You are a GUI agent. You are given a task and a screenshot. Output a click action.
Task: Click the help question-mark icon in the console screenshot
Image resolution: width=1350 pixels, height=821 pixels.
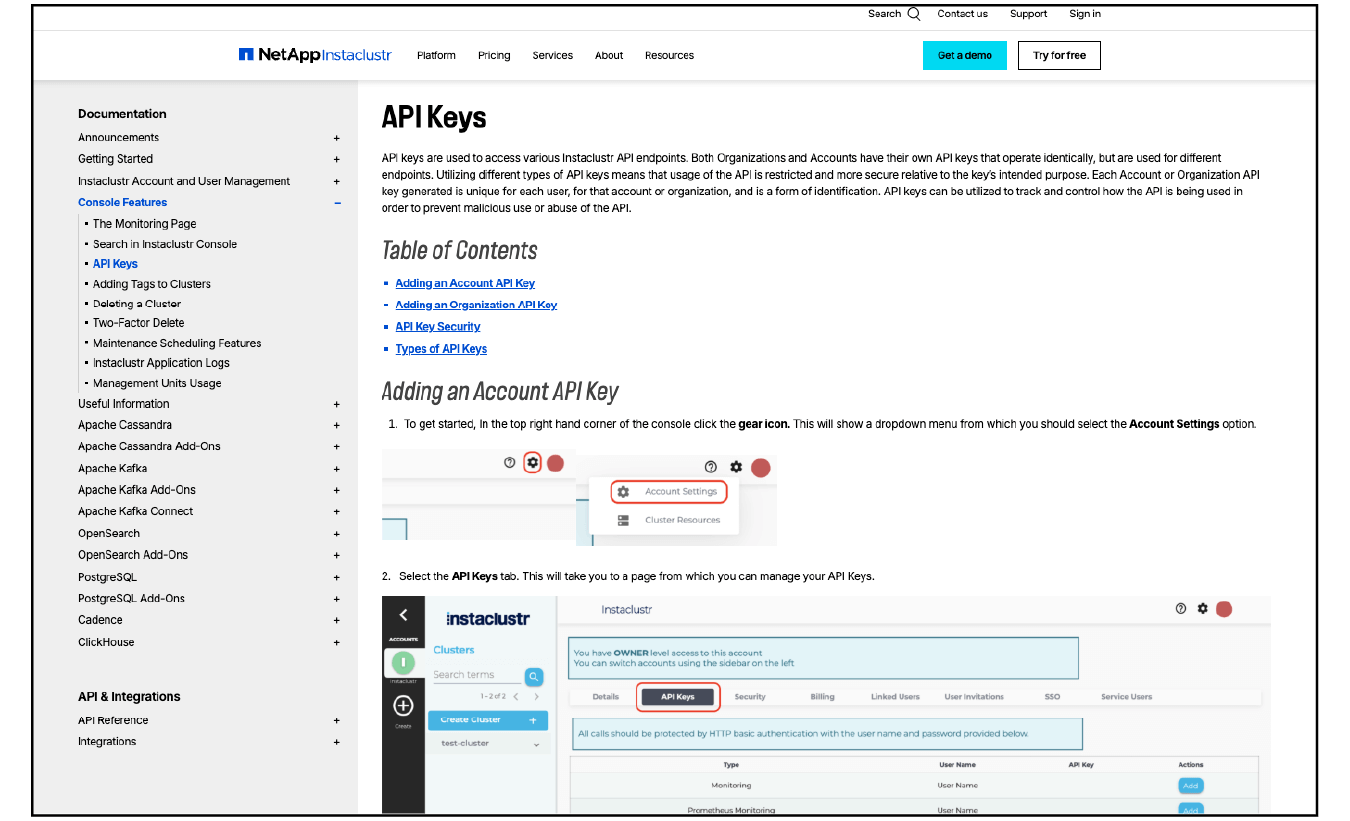(1180, 608)
